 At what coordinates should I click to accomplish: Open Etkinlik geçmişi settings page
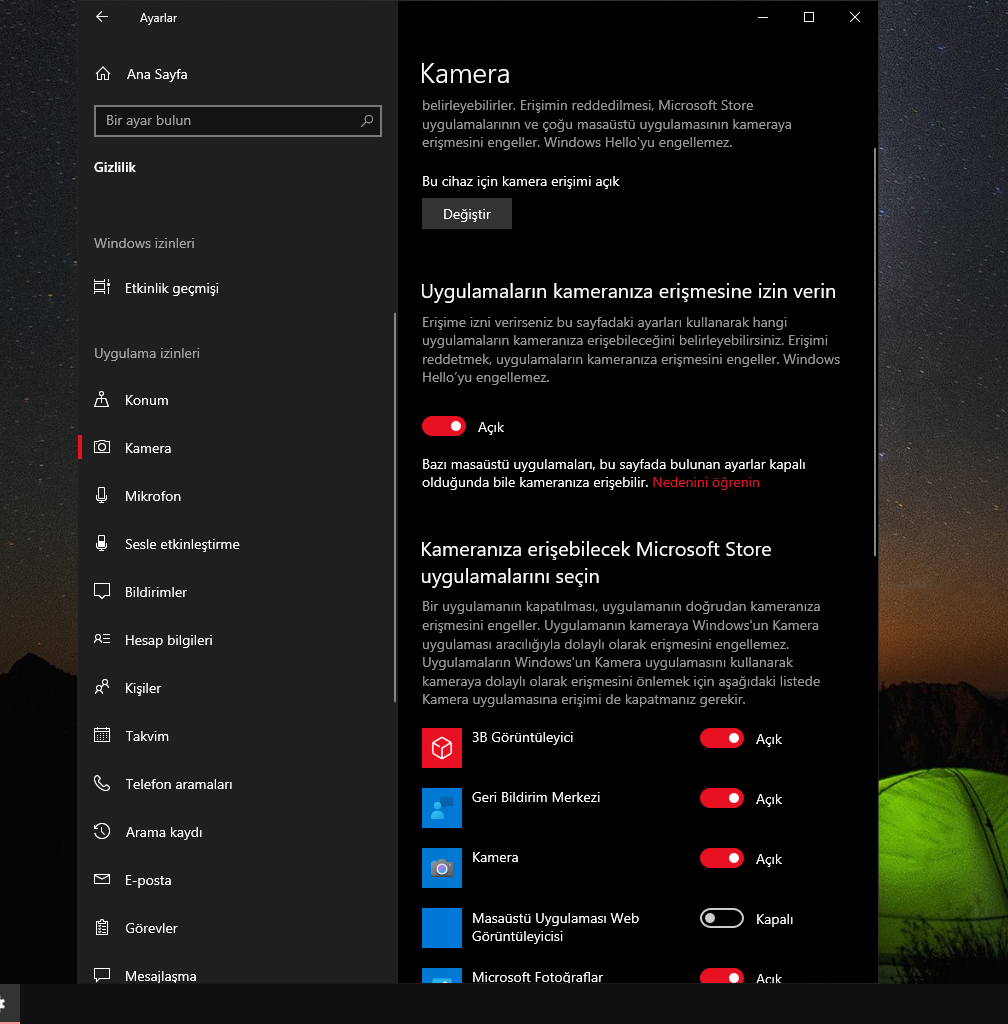coord(236,288)
